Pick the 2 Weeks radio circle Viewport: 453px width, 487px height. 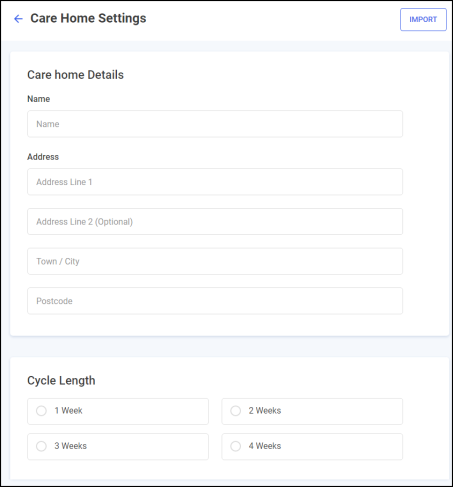pyautogui.click(x=236, y=411)
